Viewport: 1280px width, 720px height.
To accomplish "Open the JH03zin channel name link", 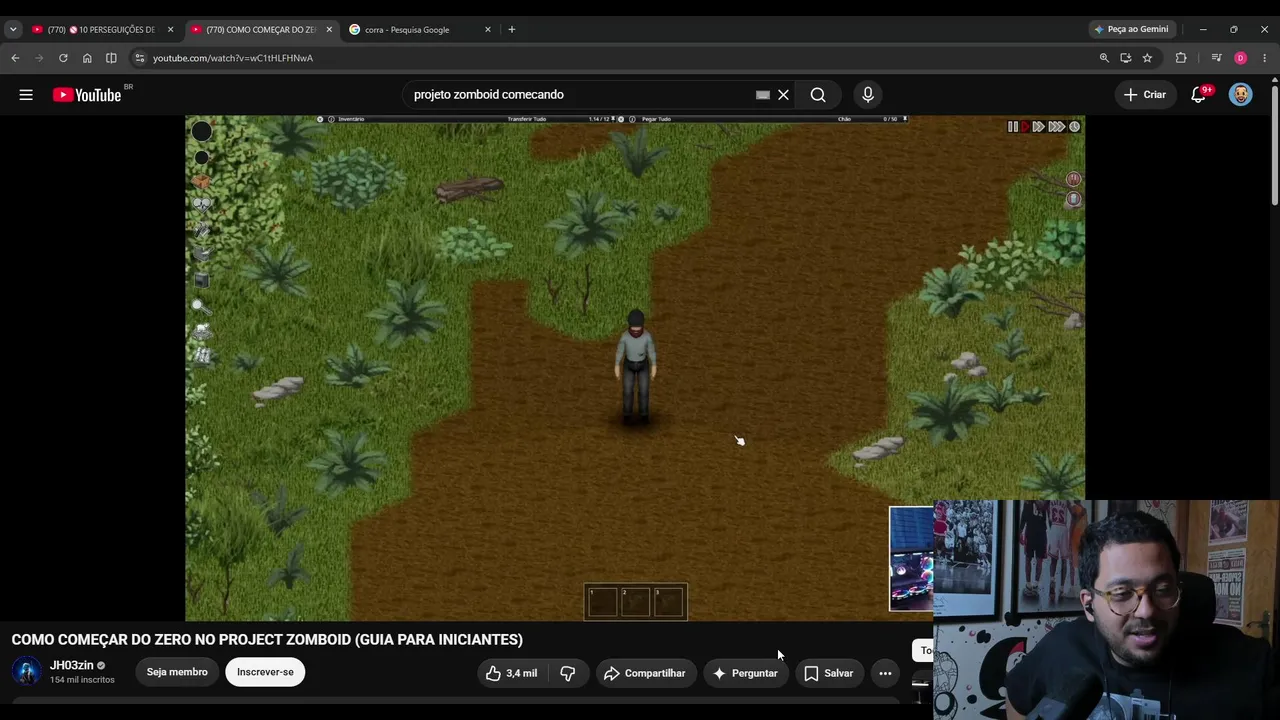I will point(72,665).
